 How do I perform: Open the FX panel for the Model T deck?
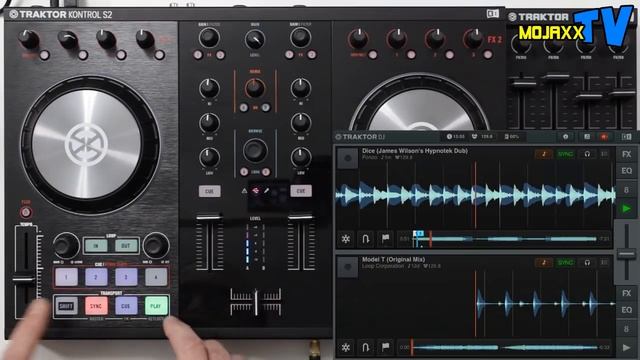626,293
